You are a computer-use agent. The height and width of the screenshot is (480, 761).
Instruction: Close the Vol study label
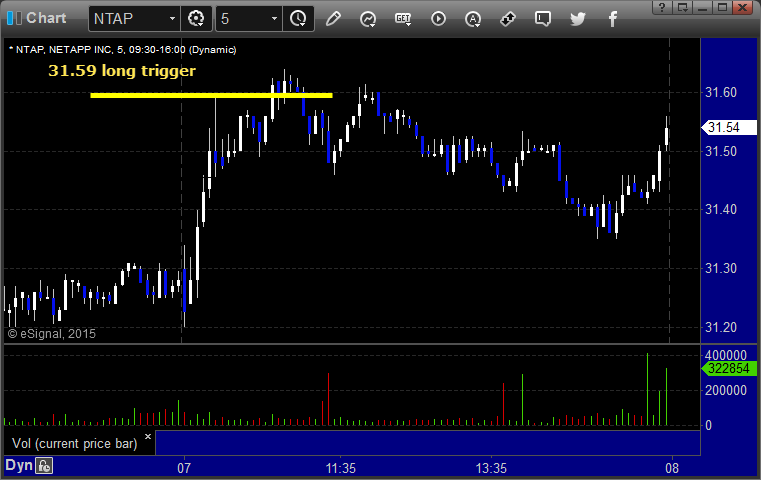[148, 436]
